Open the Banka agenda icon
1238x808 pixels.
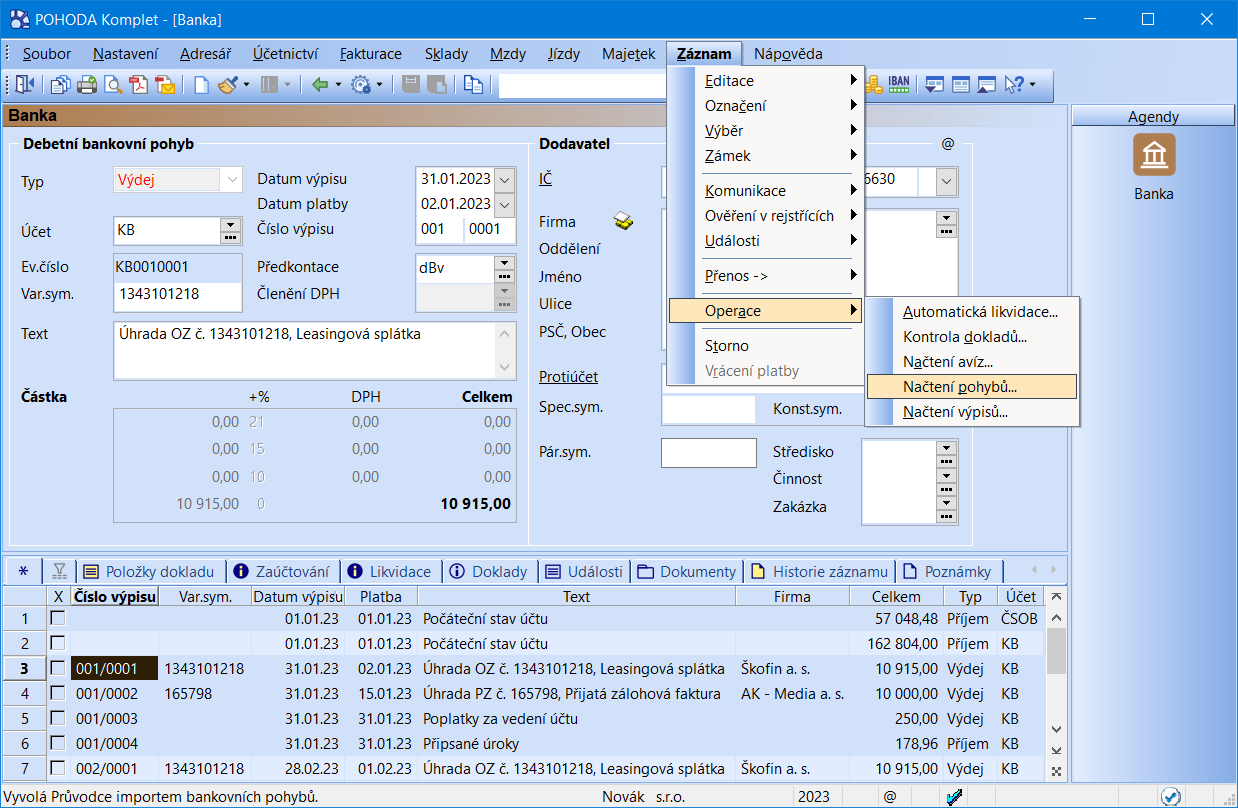coord(1154,155)
